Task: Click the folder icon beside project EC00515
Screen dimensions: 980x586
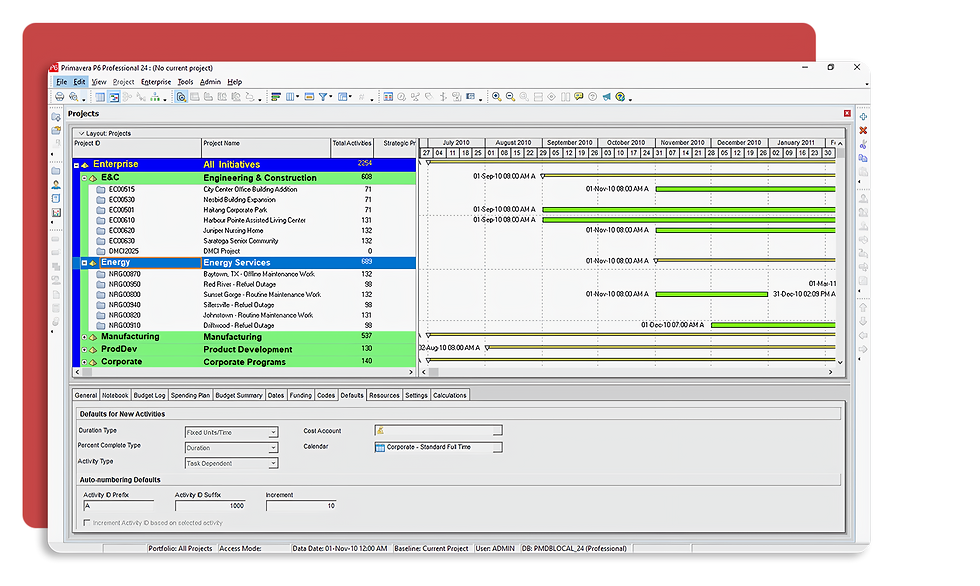Action: pos(101,189)
